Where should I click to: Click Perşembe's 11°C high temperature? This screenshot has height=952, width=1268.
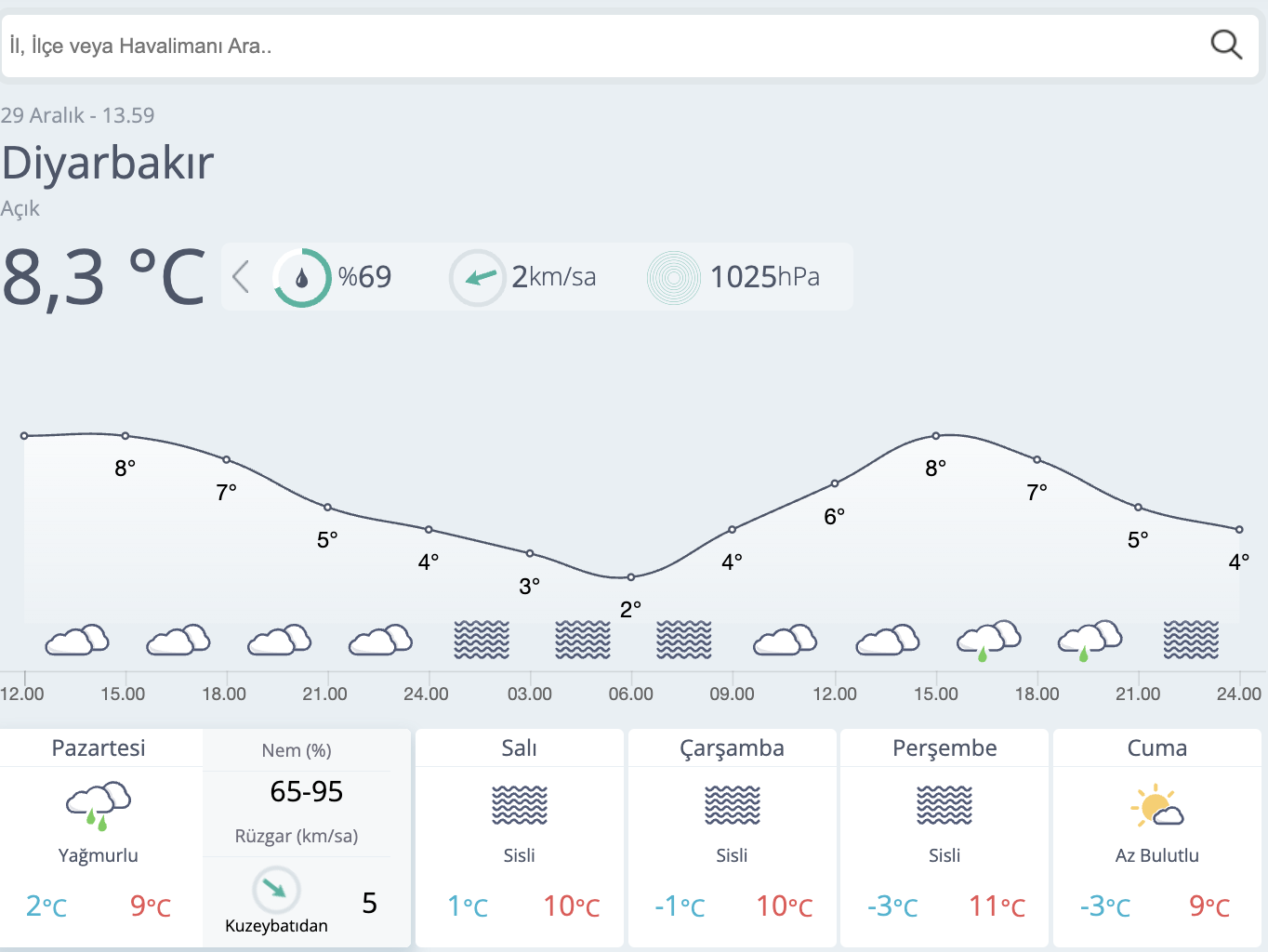click(997, 906)
